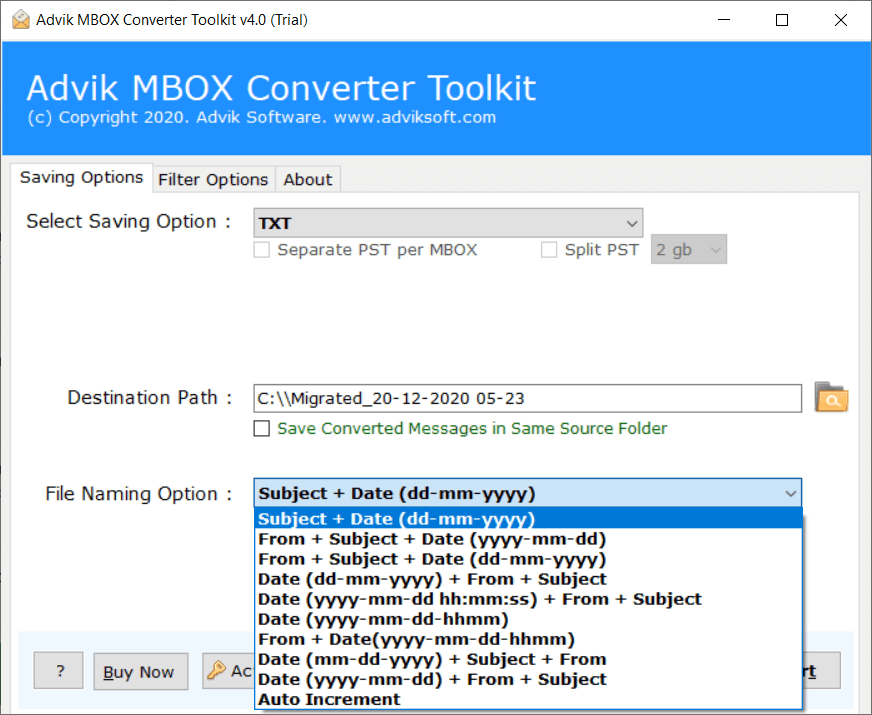Viewport: 872px width, 715px height.
Task: Pick From + Date(yyyy-mm-dd-hhmm) naming option
Action: 528,639
